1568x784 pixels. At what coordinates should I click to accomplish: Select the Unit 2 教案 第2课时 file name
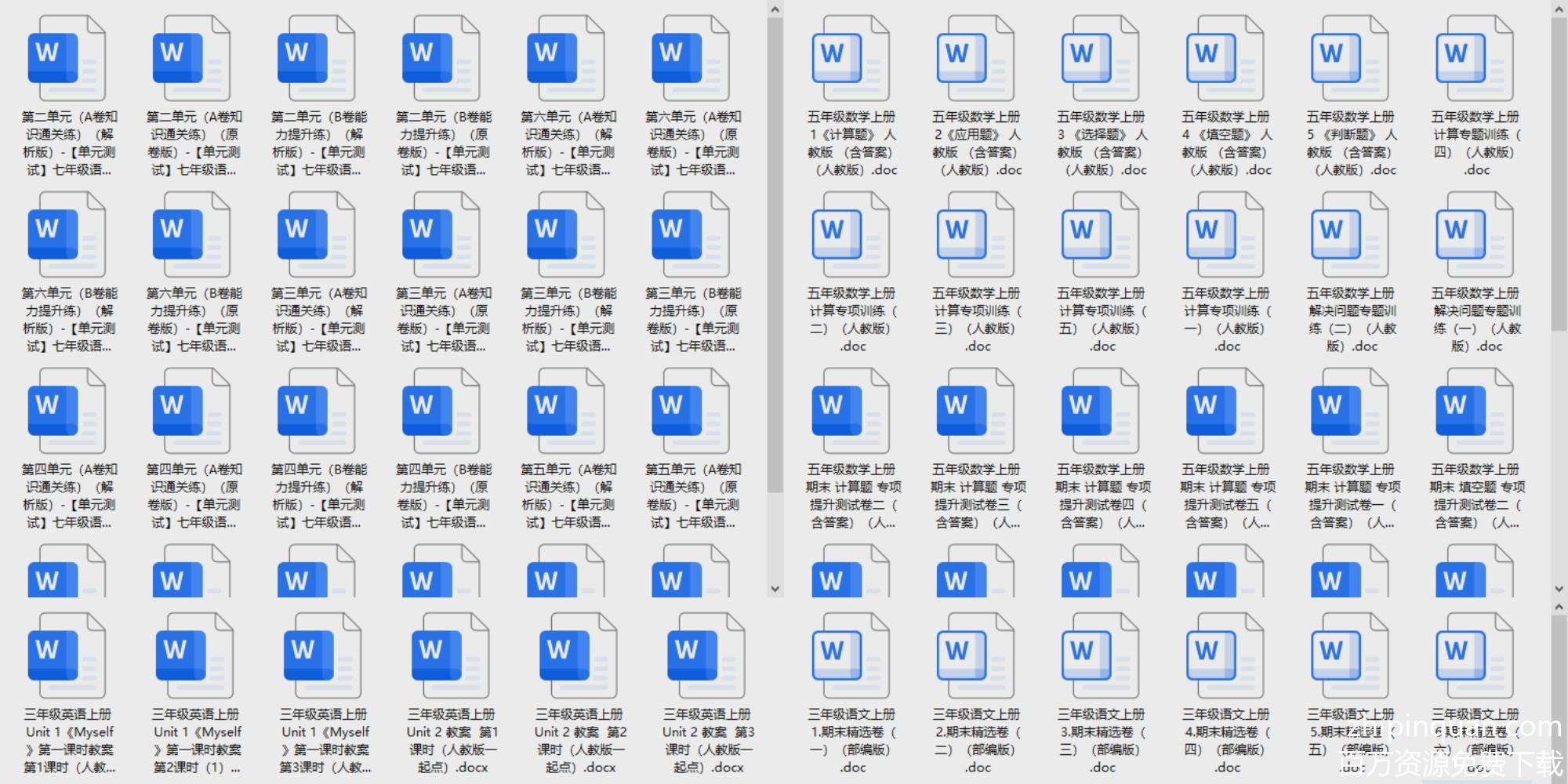pyautogui.click(x=580, y=741)
